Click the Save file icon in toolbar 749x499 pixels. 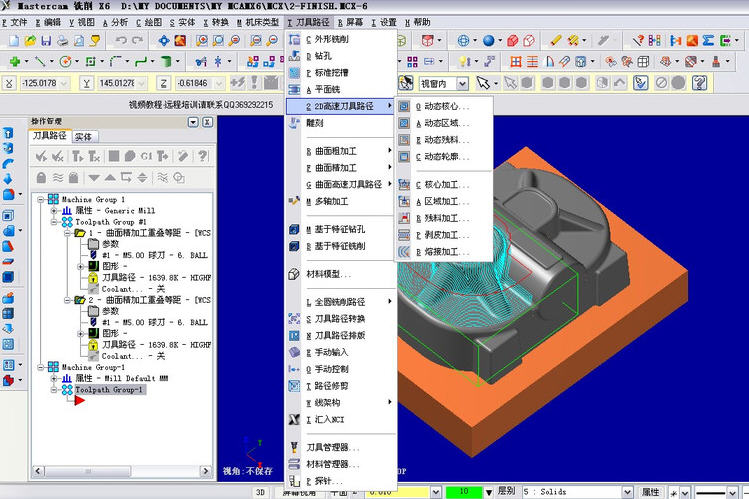(46, 41)
